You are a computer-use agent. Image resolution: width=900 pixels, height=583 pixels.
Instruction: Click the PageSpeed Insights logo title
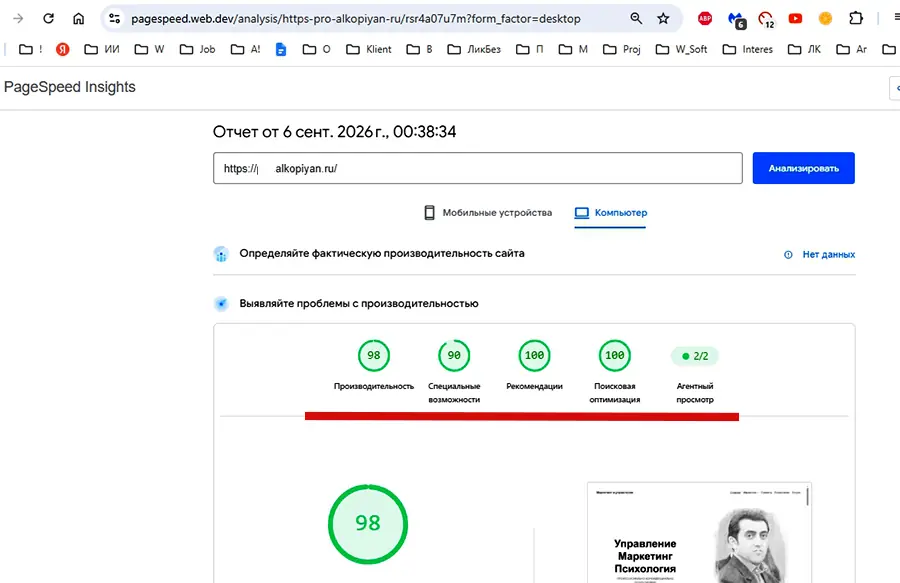click(x=69, y=87)
